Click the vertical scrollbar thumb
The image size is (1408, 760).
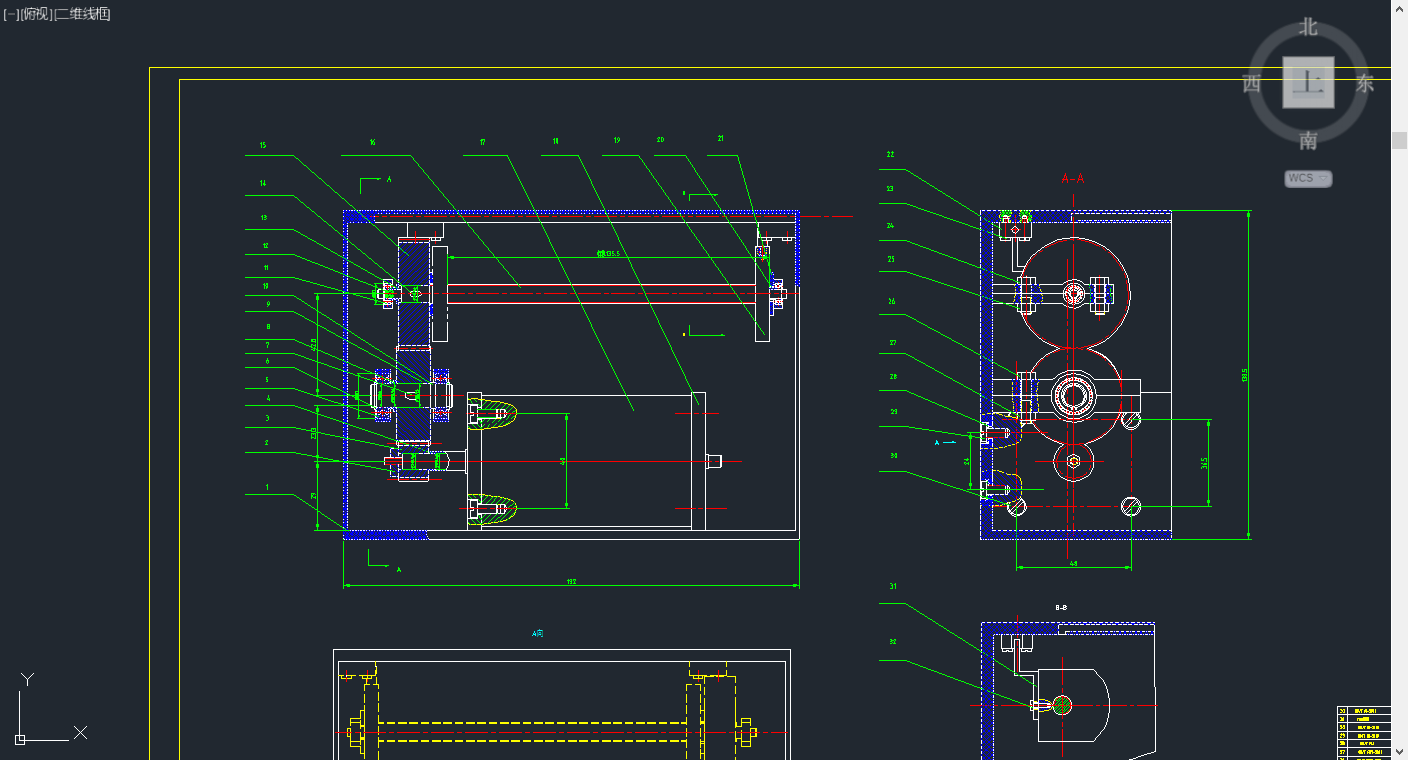click(1399, 140)
